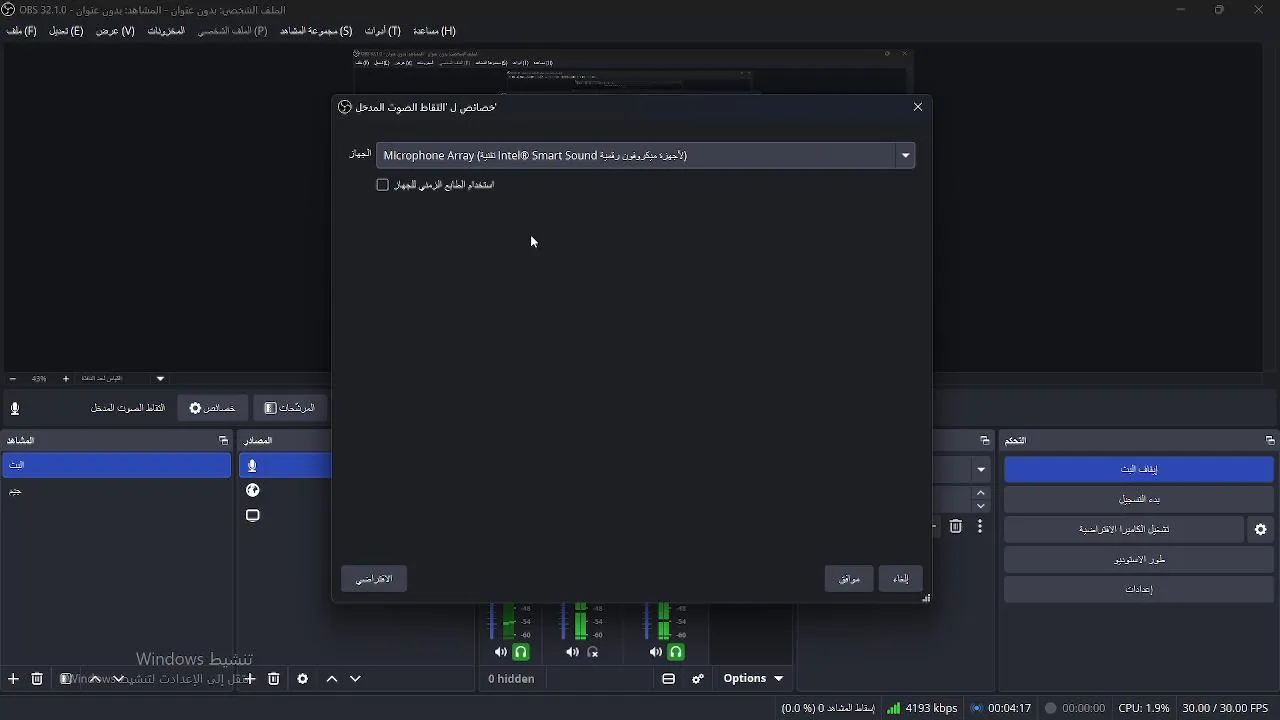Open source properties gear in Sources toolbar
Screen dimensions: 1280x720
coord(303,679)
